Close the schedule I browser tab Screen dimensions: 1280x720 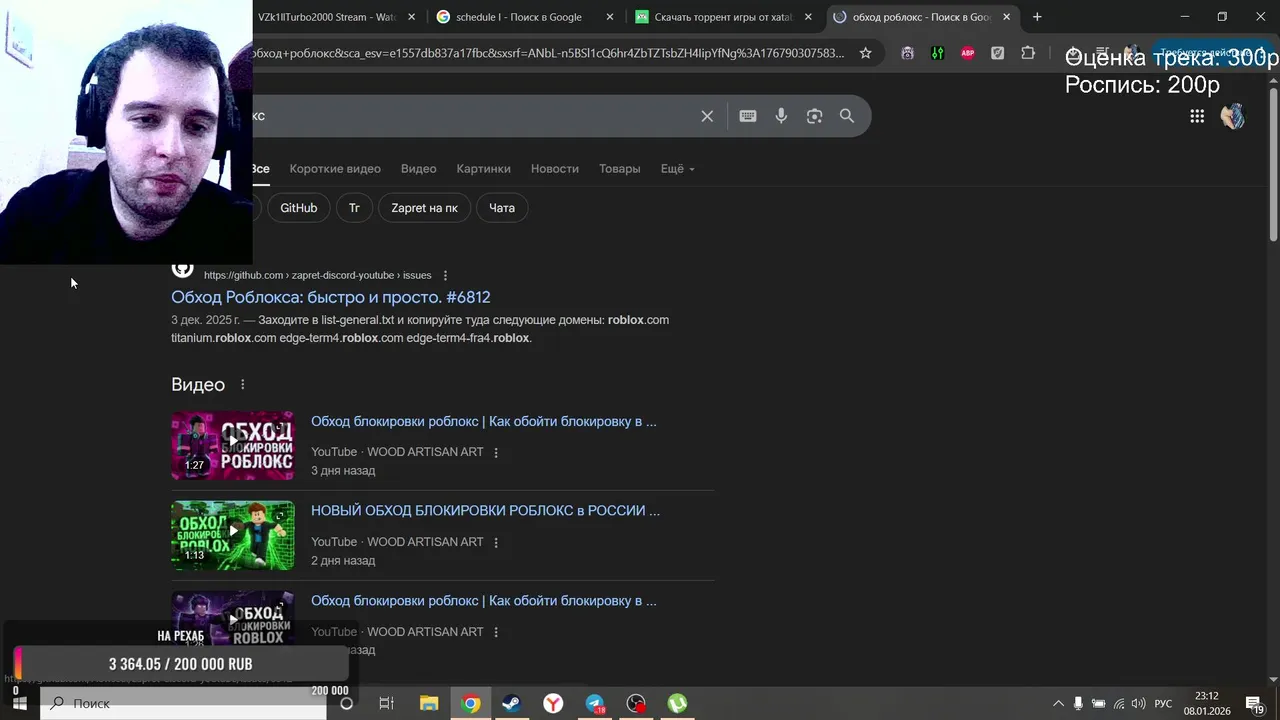610,17
